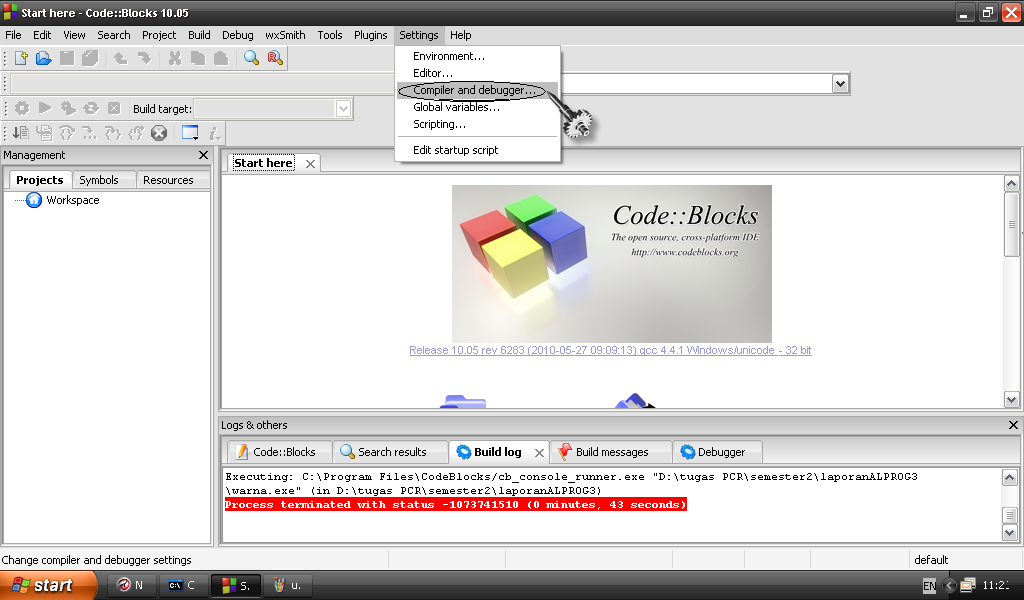
Task: Open the Build target dropdown
Action: point(342,109)
